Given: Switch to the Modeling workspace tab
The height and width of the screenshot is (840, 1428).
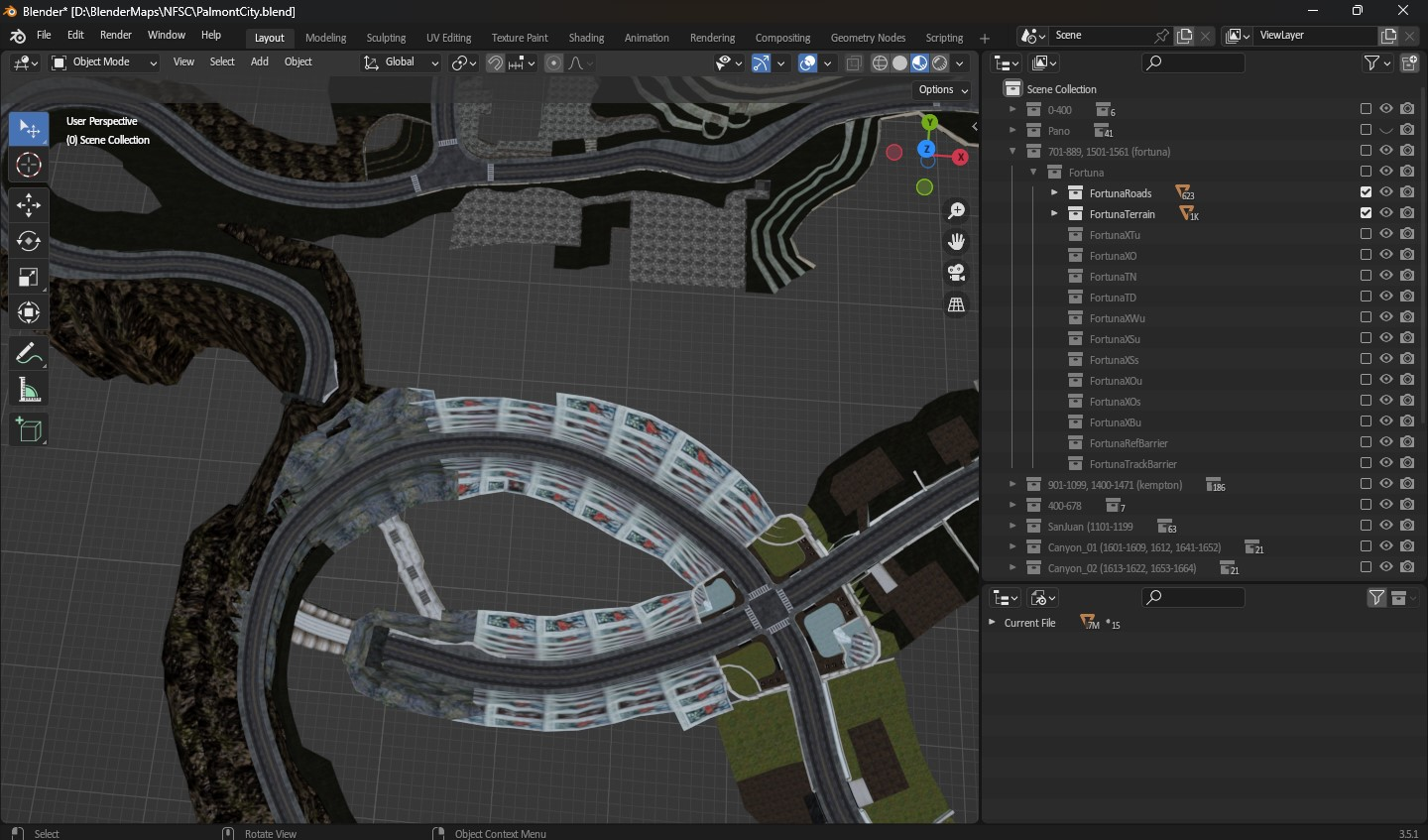Looking at the screenshot, I should tap(325, 38).
